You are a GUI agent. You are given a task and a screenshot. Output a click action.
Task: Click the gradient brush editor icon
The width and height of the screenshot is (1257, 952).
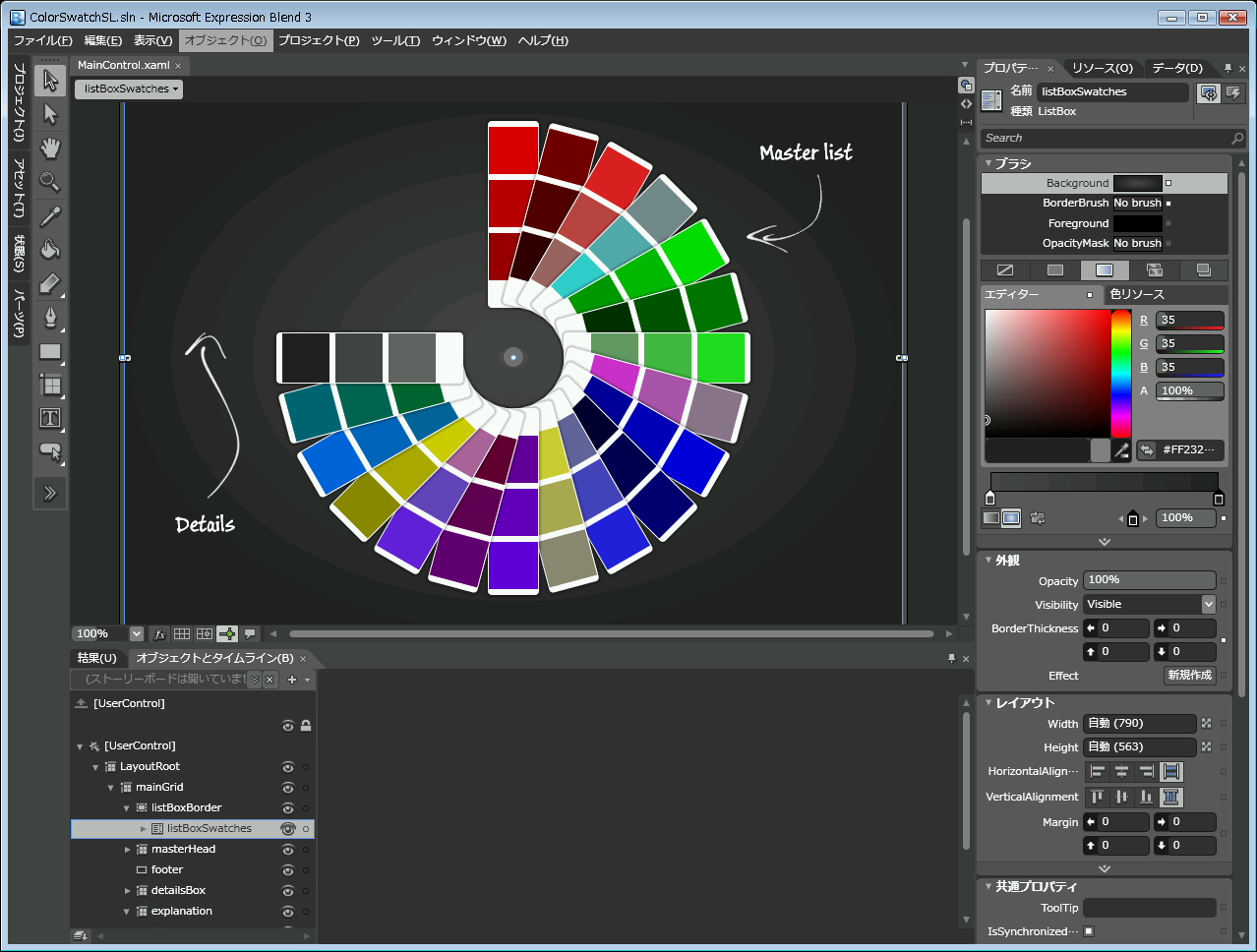[x=1105, y=270]
